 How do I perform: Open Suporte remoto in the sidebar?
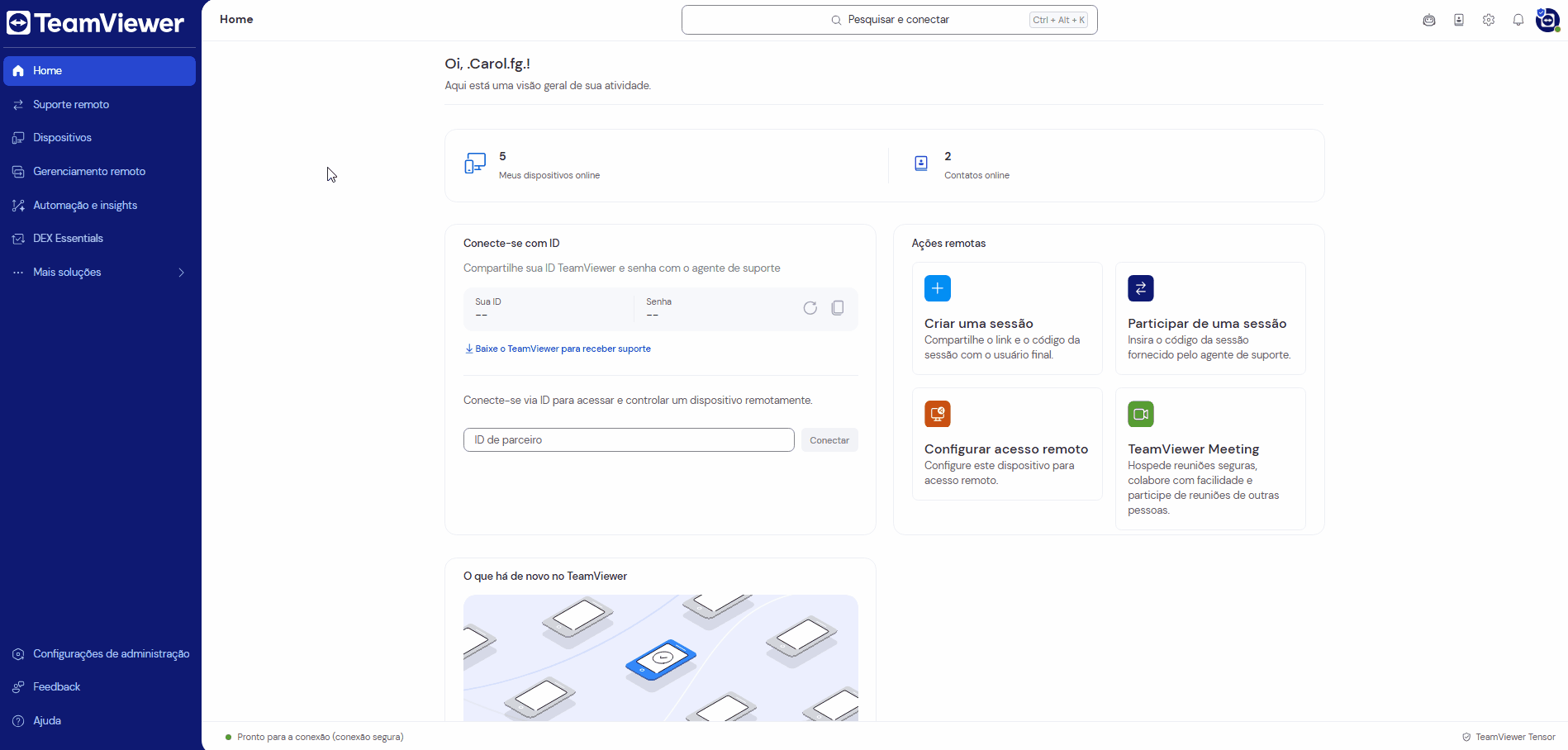tap(100, 105)
